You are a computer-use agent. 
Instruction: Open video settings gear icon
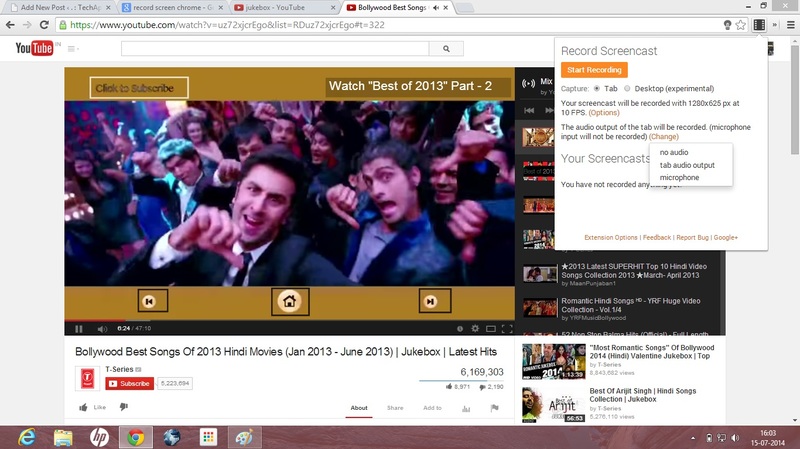click(475, 328)
